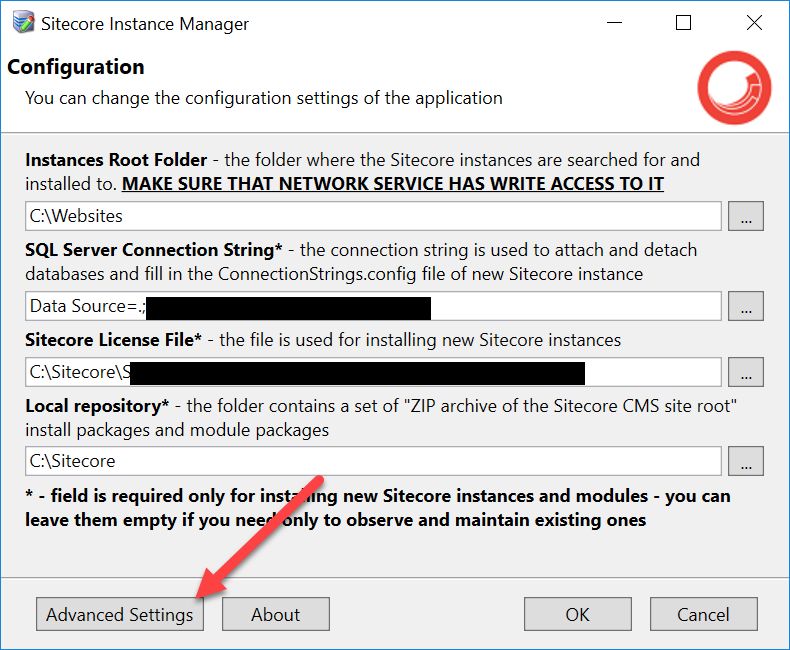
Task: Click the NETWORK SERVICE write access warning
Action: (392, 184)
